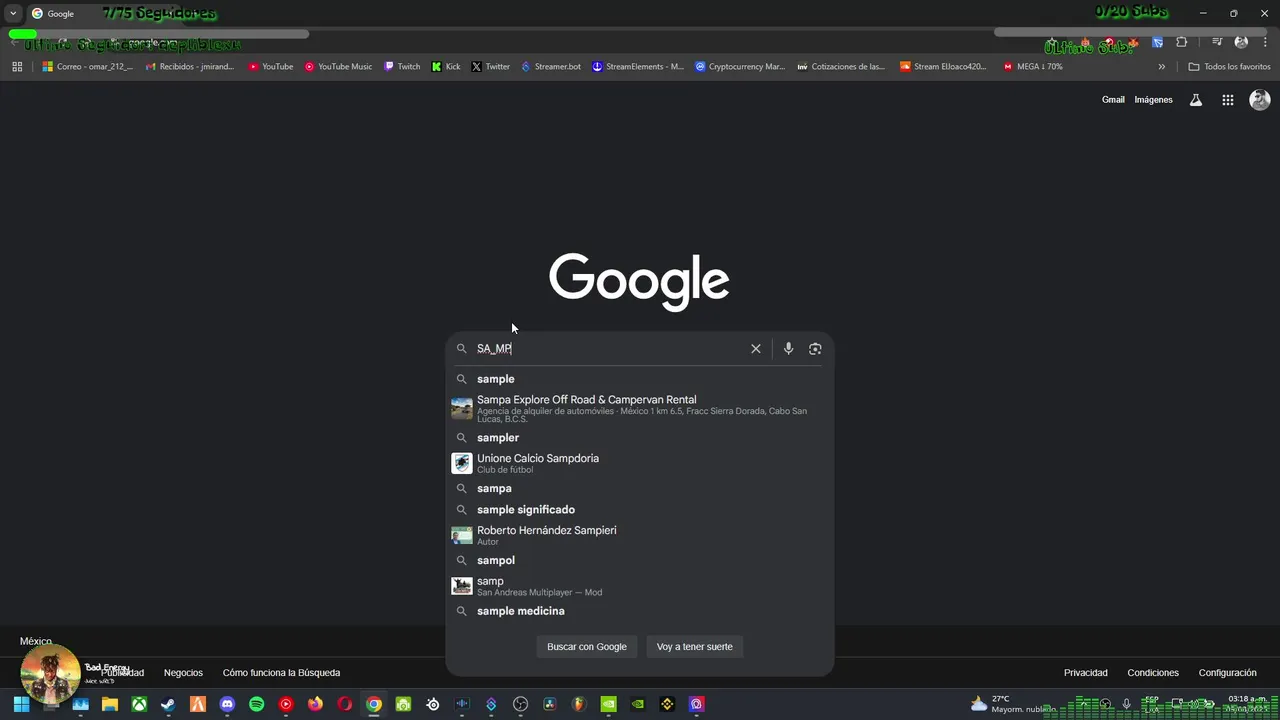The height and width of the screenshot is (720, 1280).
Task: Open the browser extensions puzzle icon
Action: coord(1182,42)
